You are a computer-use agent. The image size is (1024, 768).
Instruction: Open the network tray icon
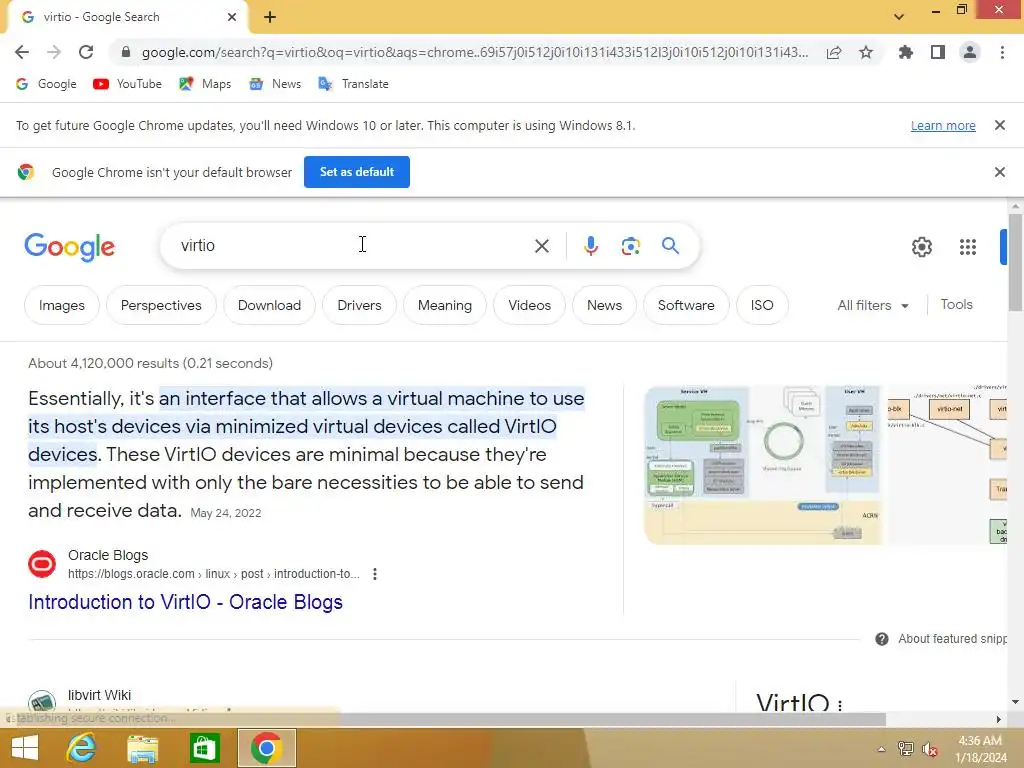pyautogui.click(x=906, y=748)
